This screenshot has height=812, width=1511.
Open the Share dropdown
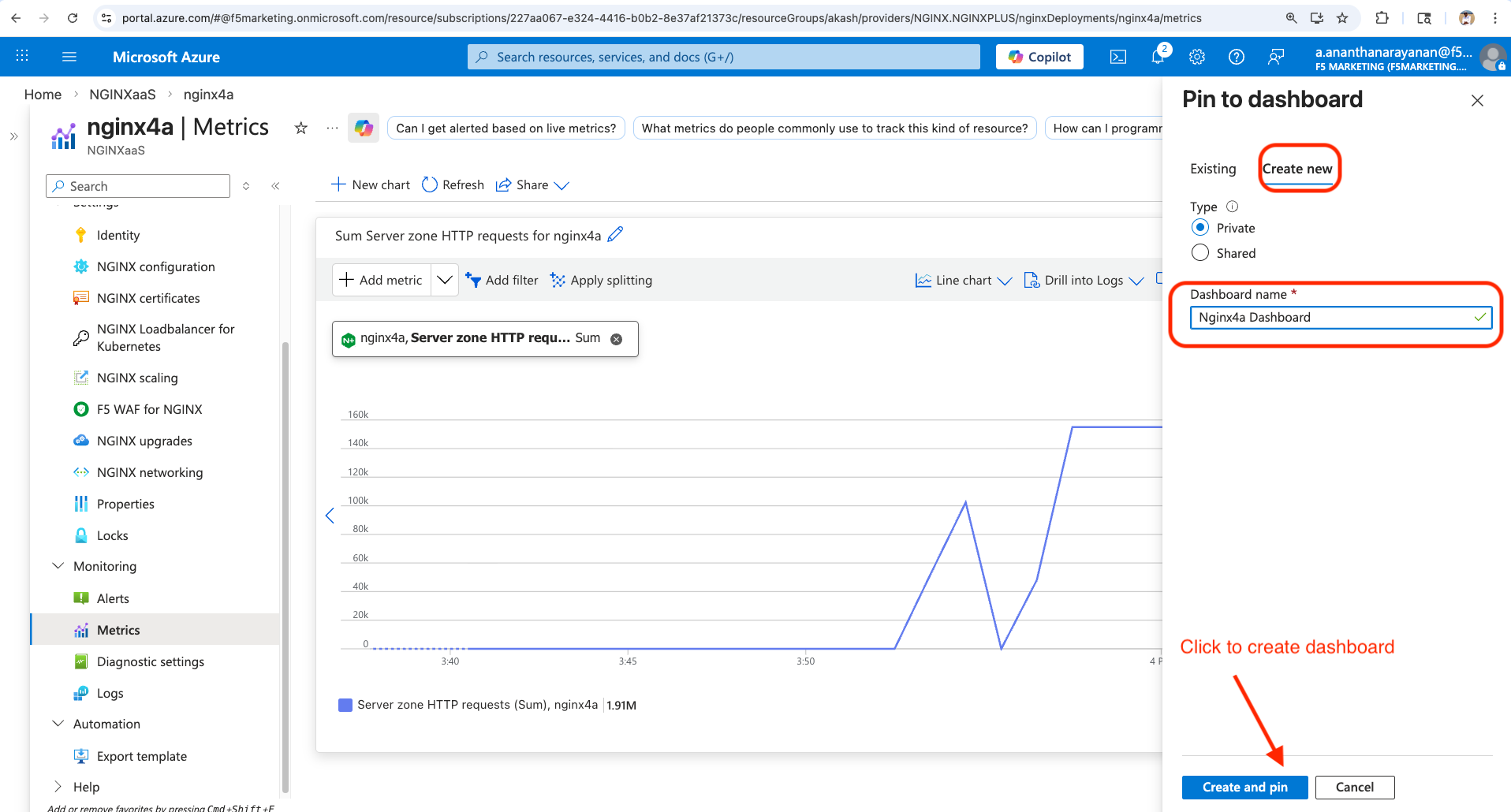pos(532,184)
